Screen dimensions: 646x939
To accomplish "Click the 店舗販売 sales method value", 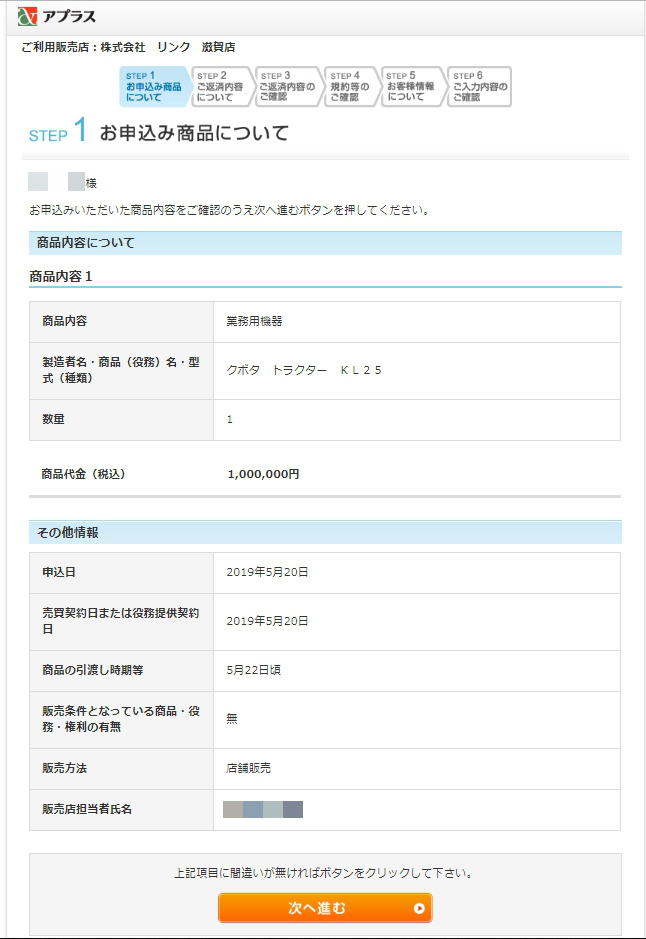I will point(248,768).
